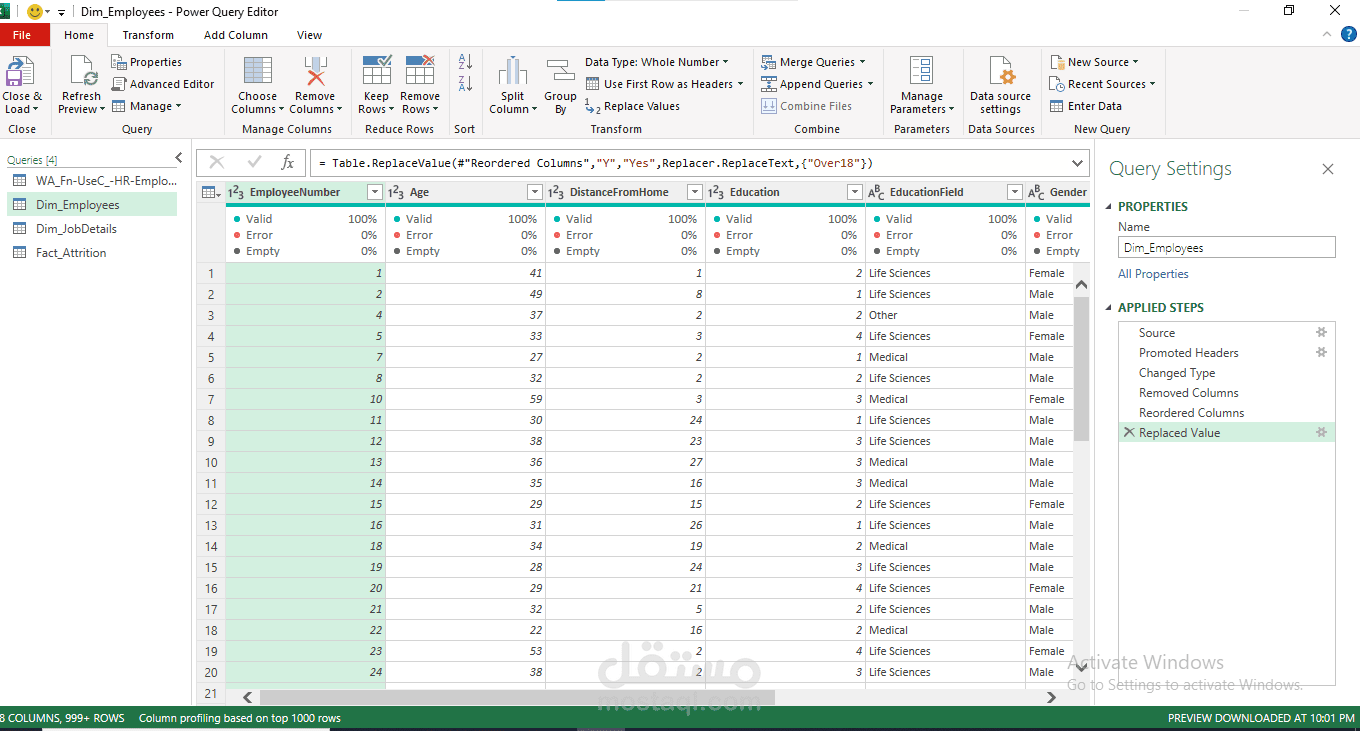Image resolution: width=1360 pixels, height=731 pixels.
Task: Open the Merge Queries dropdown
Action: (814, 62)
